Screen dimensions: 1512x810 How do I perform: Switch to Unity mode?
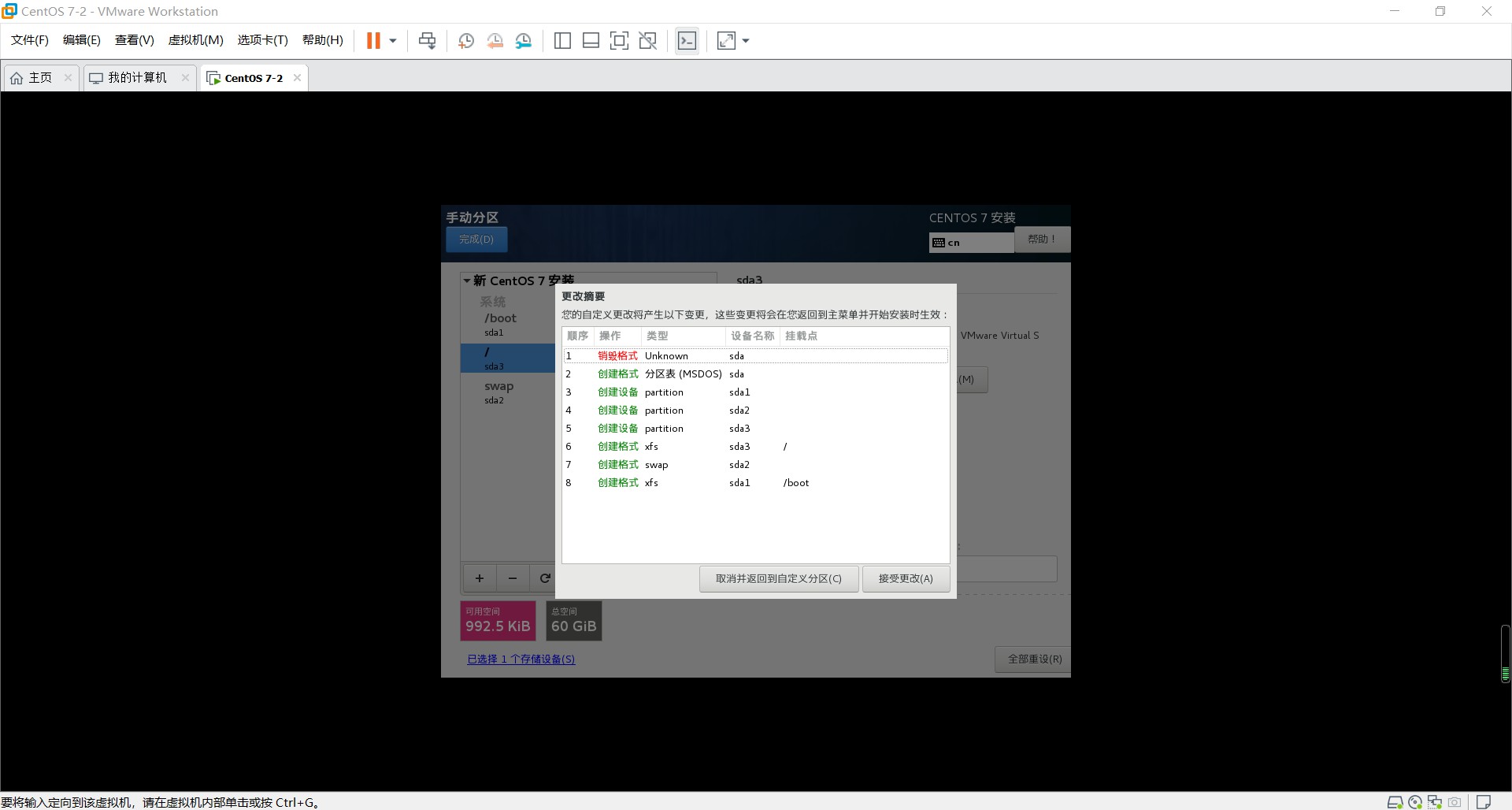(648, 41)
